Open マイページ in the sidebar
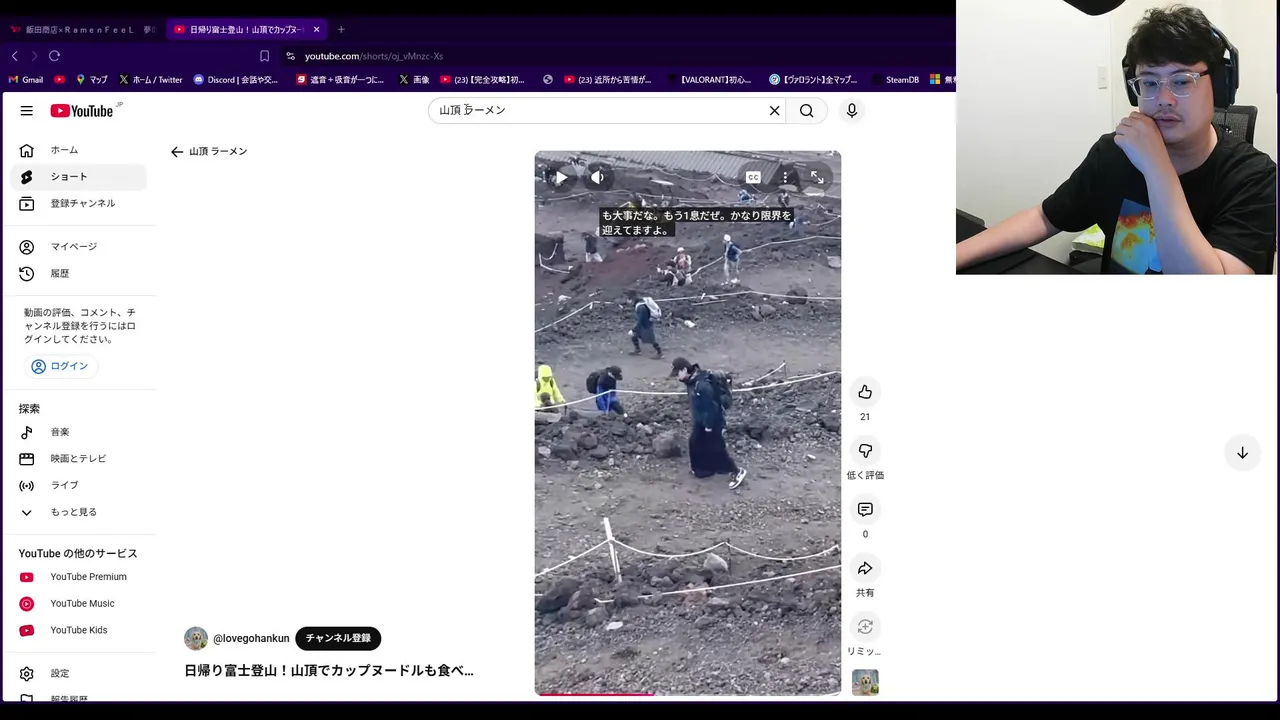Screen dimensions: 1280x720 click(79, 247)
